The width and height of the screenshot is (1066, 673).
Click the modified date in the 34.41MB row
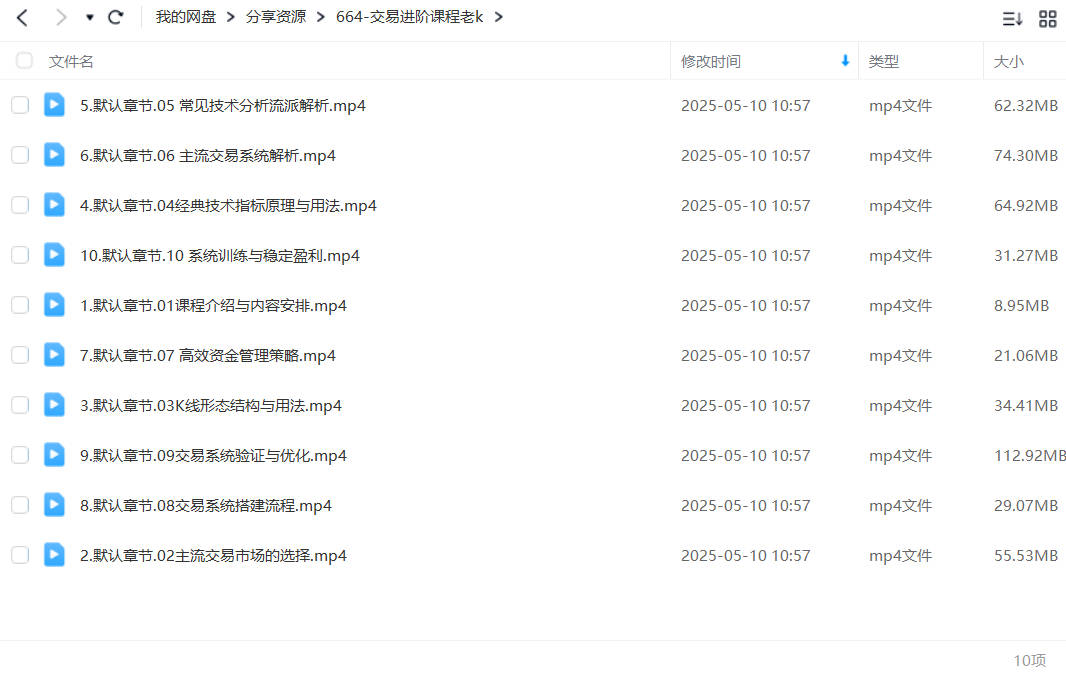746,405
